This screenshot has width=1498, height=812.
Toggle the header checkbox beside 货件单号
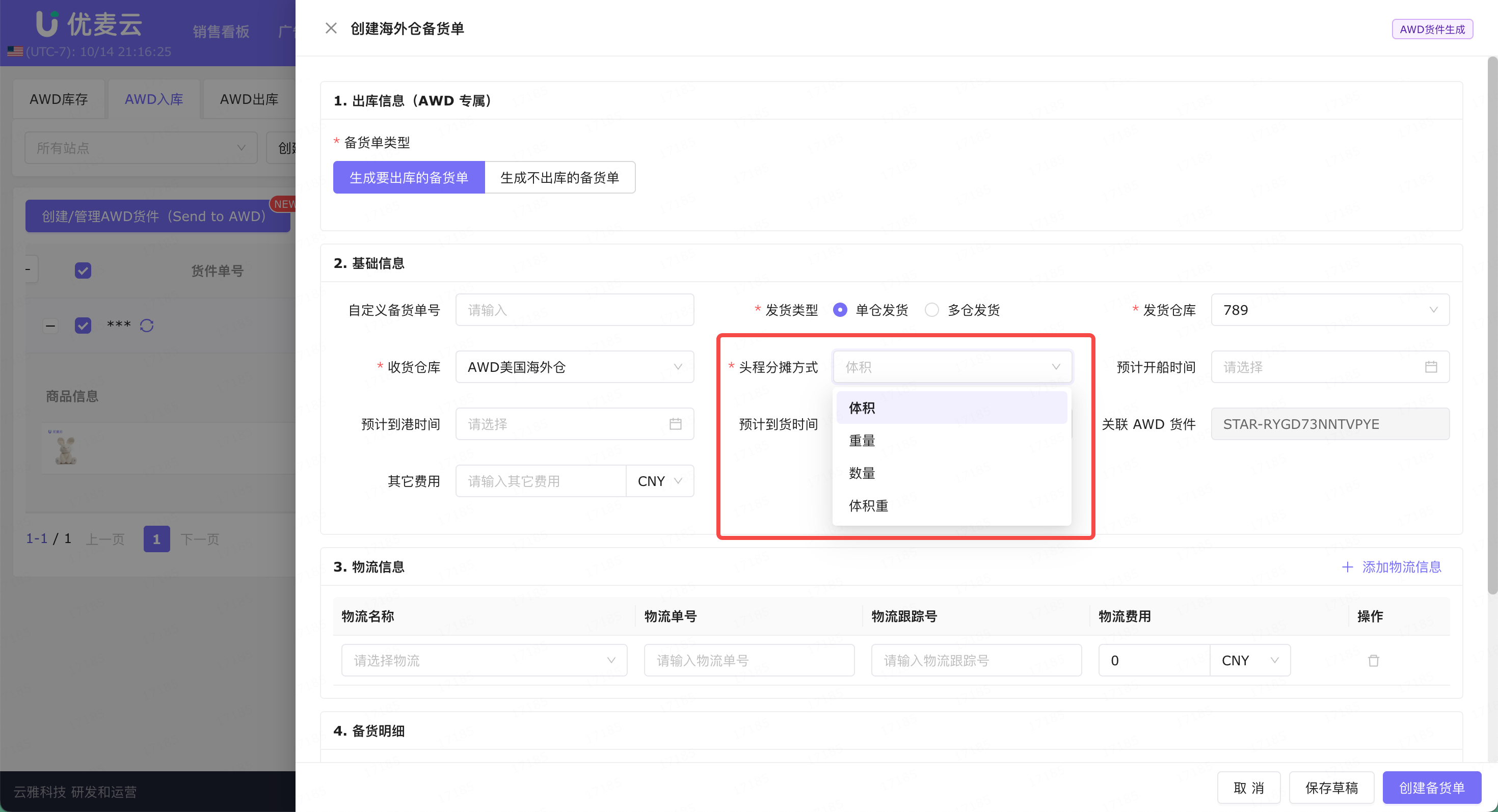point(83,270)
